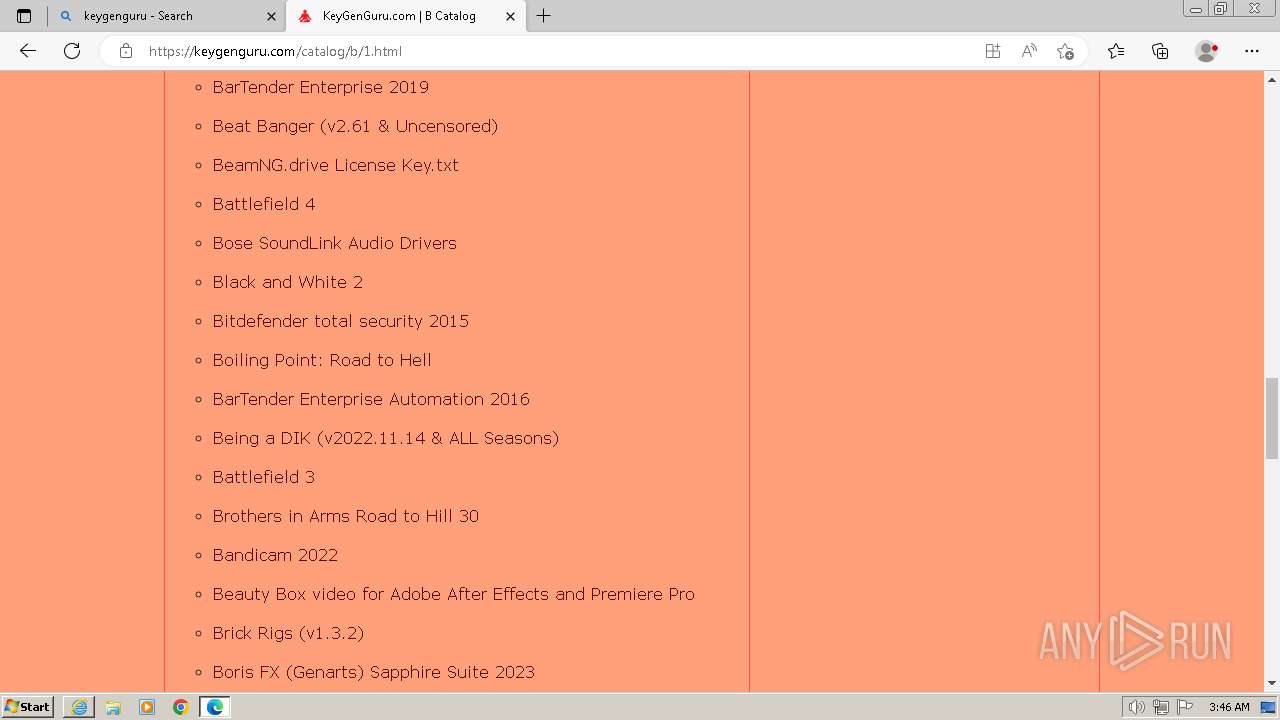
Task: Open the Collections panel
Action: (1160, 51)
